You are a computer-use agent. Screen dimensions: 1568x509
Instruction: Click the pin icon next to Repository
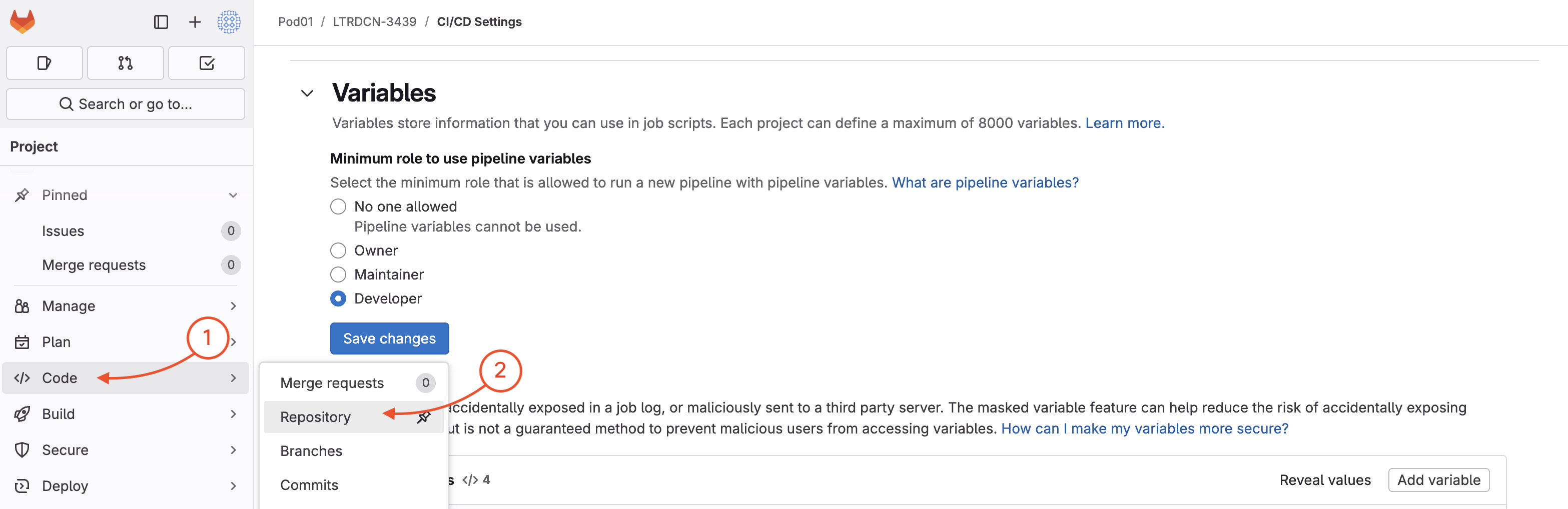pyautogui.click(x=424, y=417)
